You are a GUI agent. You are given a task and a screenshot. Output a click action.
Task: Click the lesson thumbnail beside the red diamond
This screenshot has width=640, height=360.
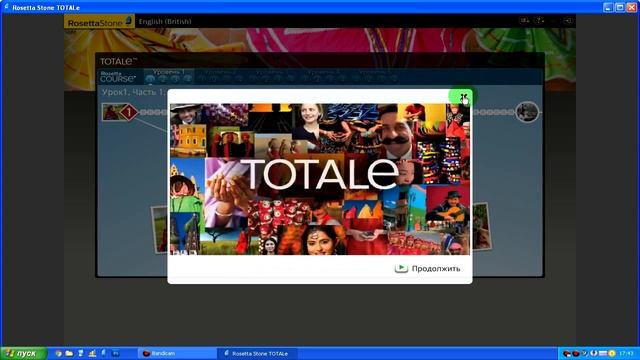click(111, 112)
